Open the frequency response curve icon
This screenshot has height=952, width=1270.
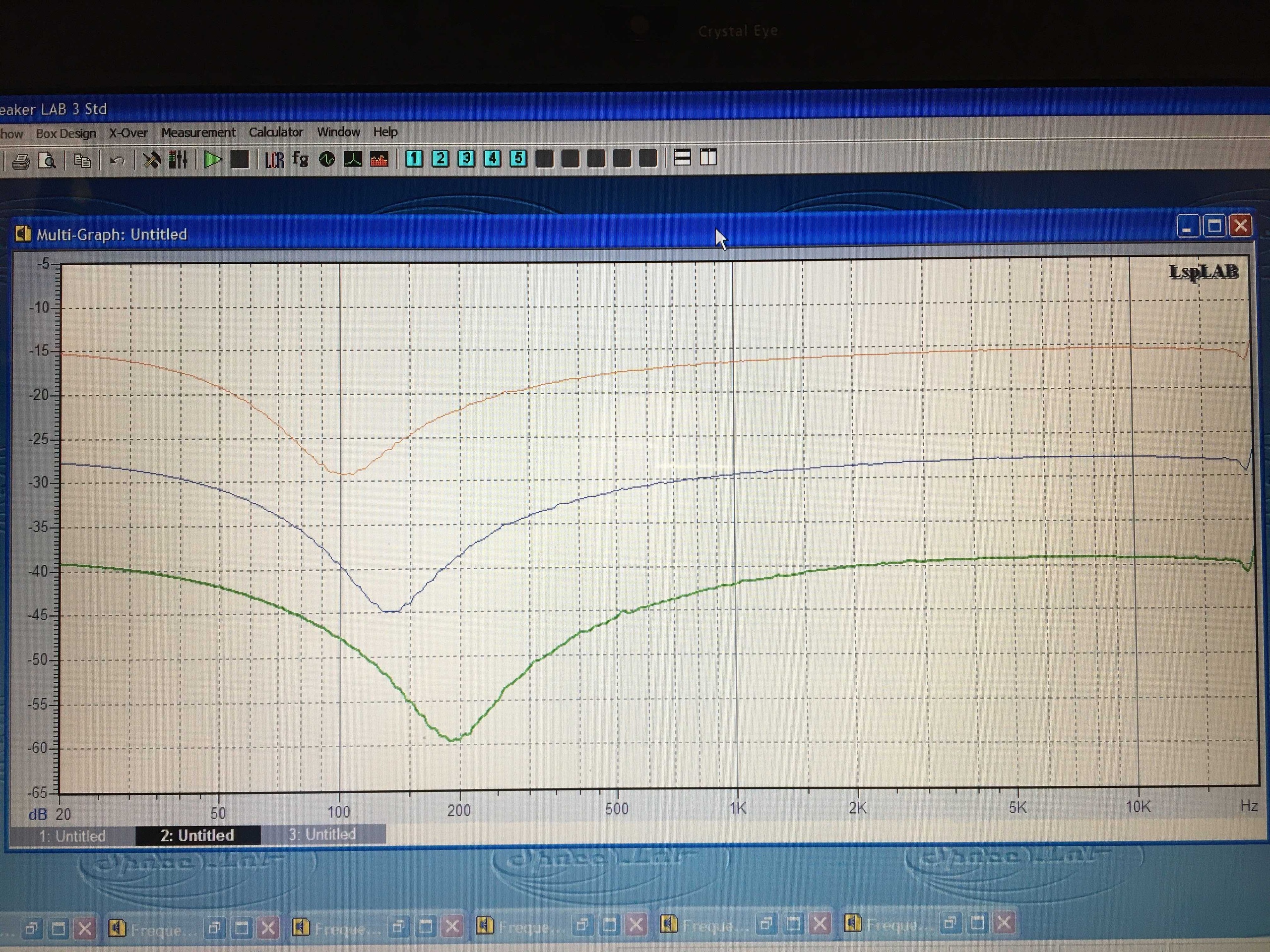click(x=353, y=159)
